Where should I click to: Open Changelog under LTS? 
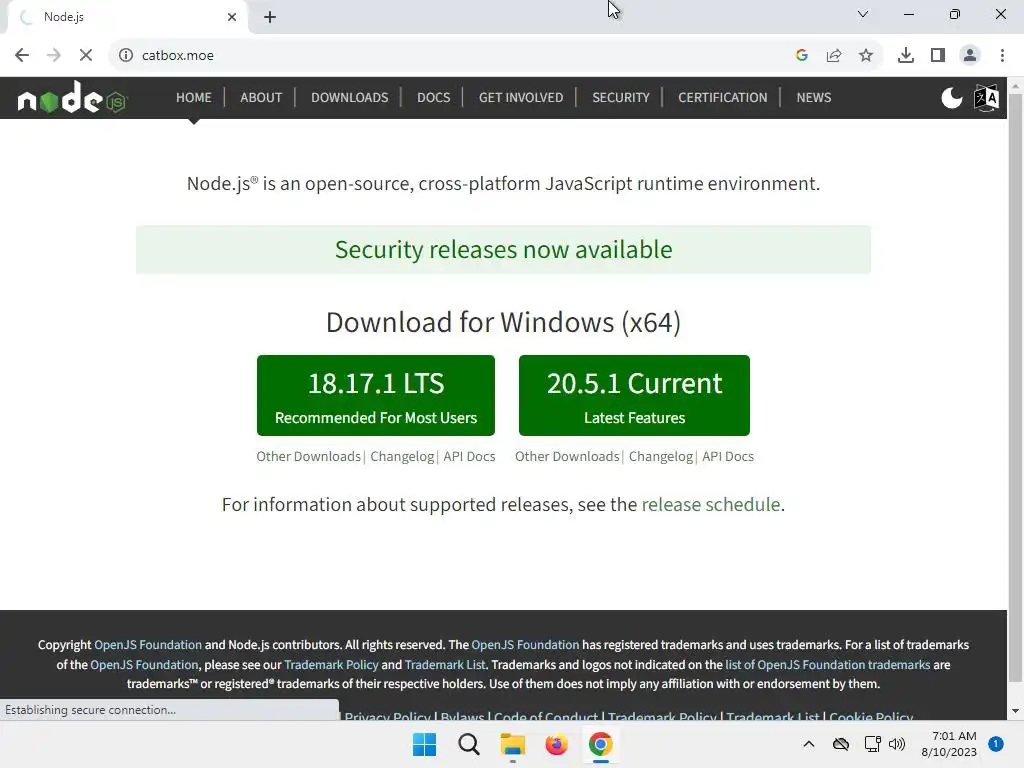pyautogui.click(x=402, y=456)
